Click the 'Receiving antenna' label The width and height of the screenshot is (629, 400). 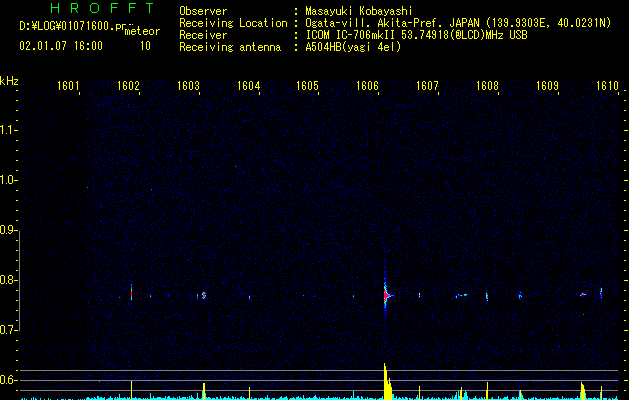coord(230,47)
